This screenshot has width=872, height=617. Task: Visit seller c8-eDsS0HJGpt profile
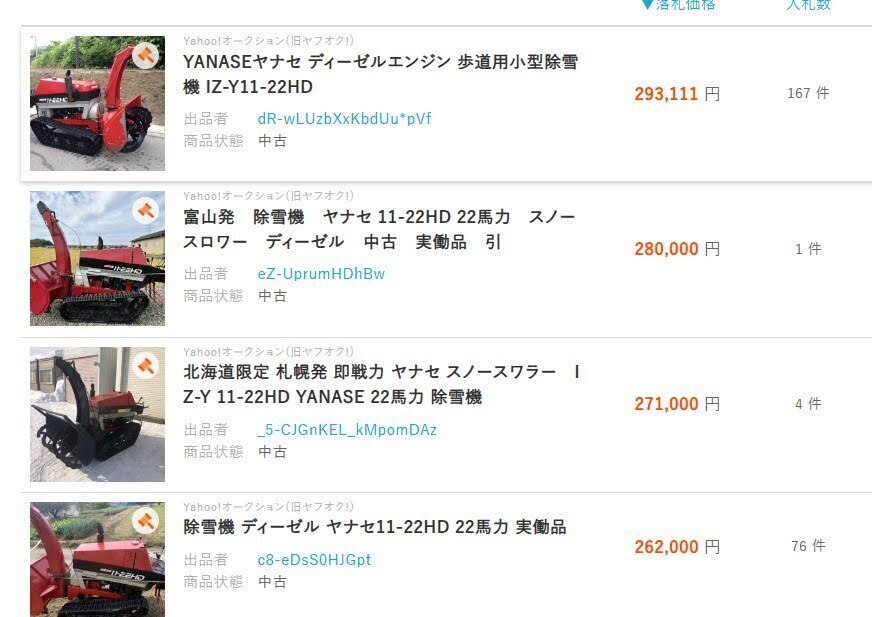(314, 560)
